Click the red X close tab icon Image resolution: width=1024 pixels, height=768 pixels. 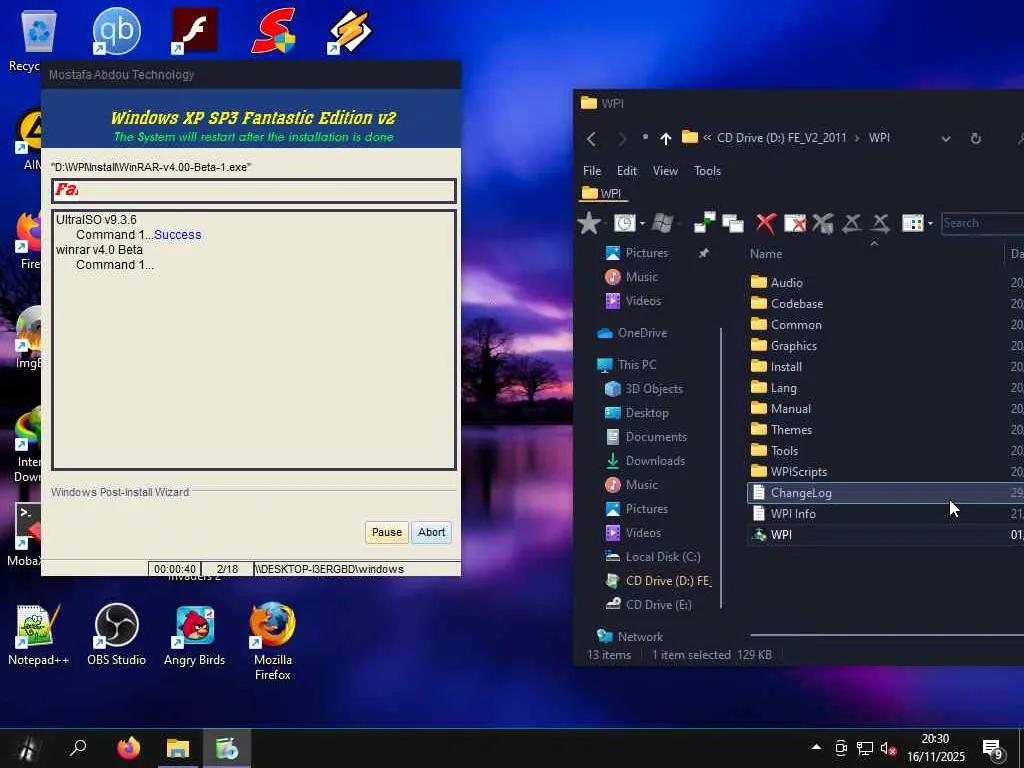tap(765, 223)
